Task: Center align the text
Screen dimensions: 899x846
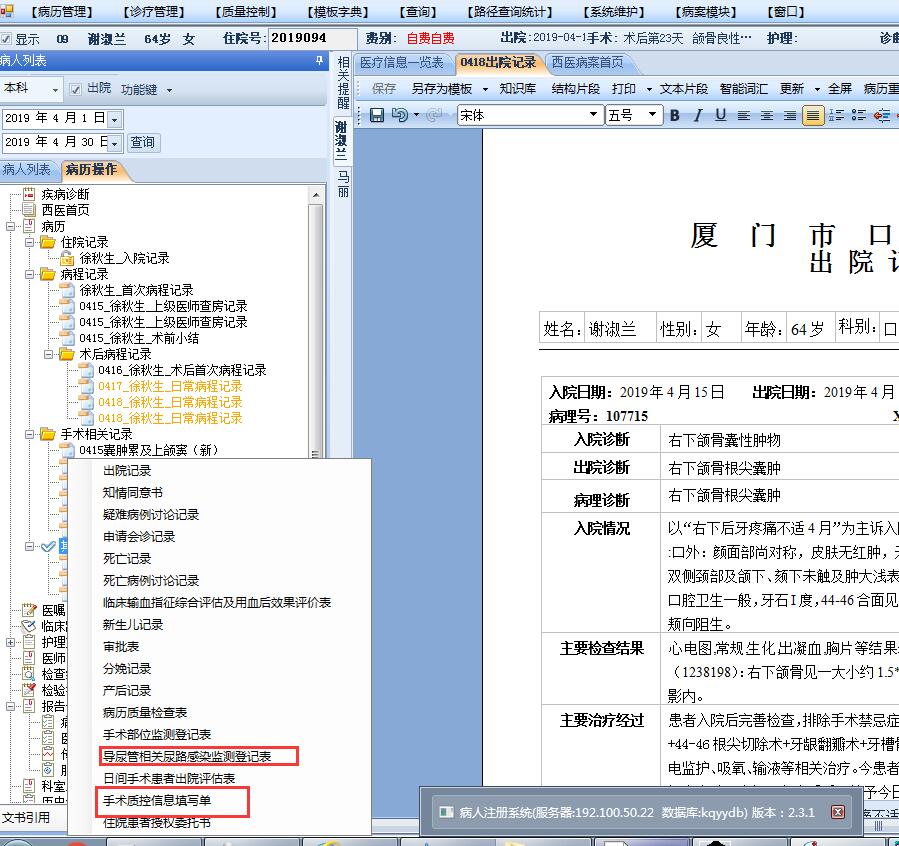Action: pos(767,115)
